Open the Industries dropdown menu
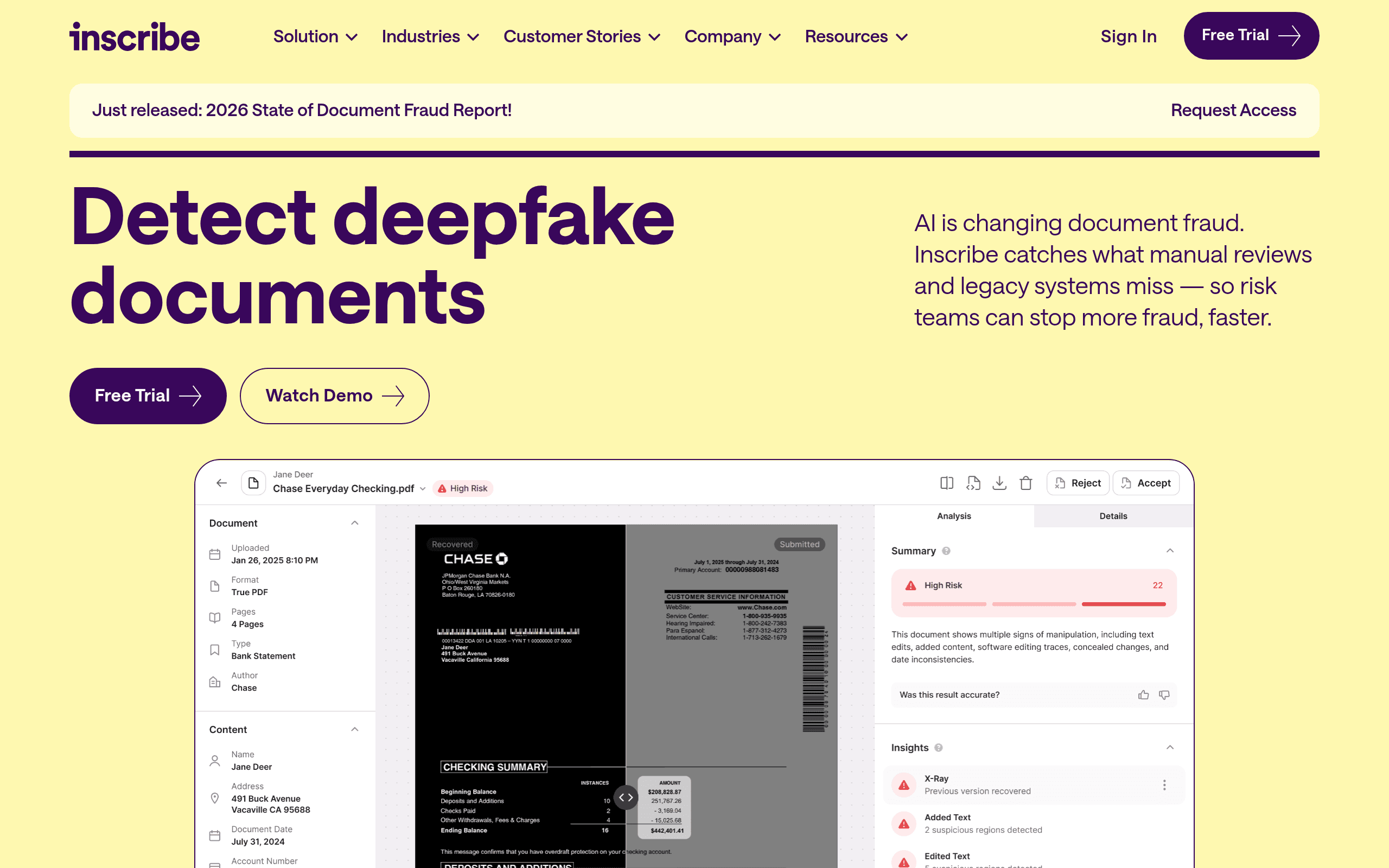The width and height of the screenshot is (1389, 868). click(x=430, y=37)
